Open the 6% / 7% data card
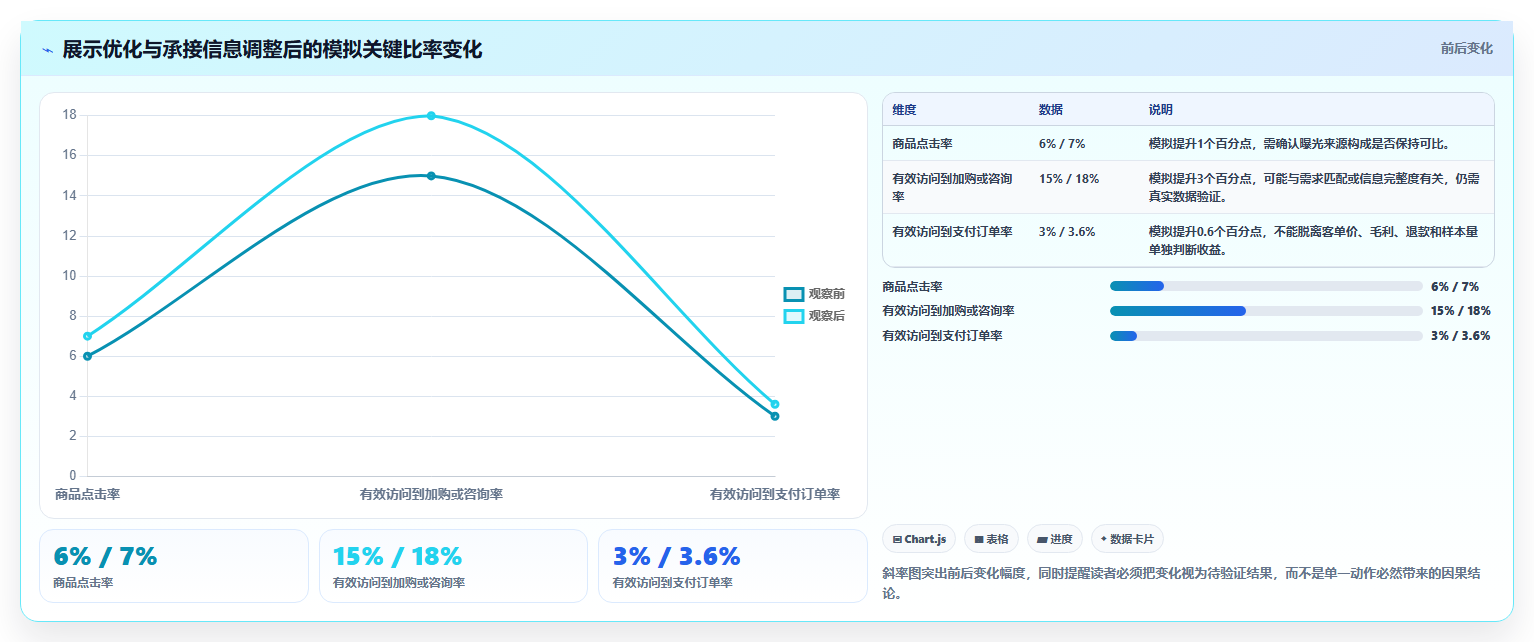Viewport: 1534px width, 642px height. click(174, 566)
